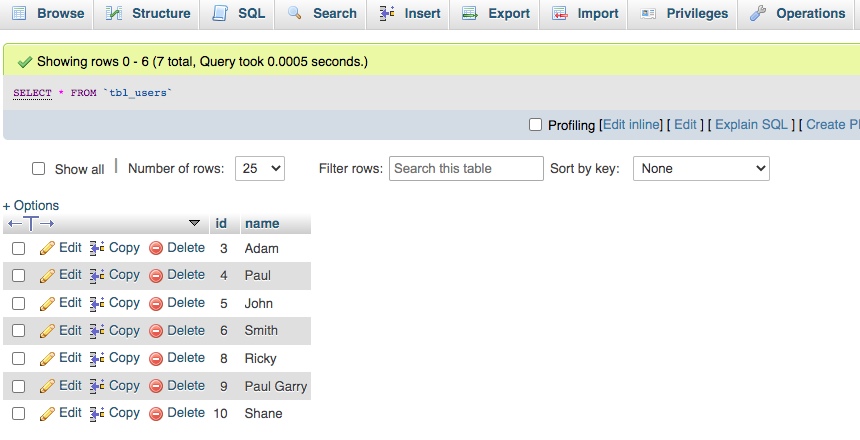Image resolution: width=860 pixels, height=440 pixels.
Task: Click the pencil Edit icon for John
Action: 47,303
